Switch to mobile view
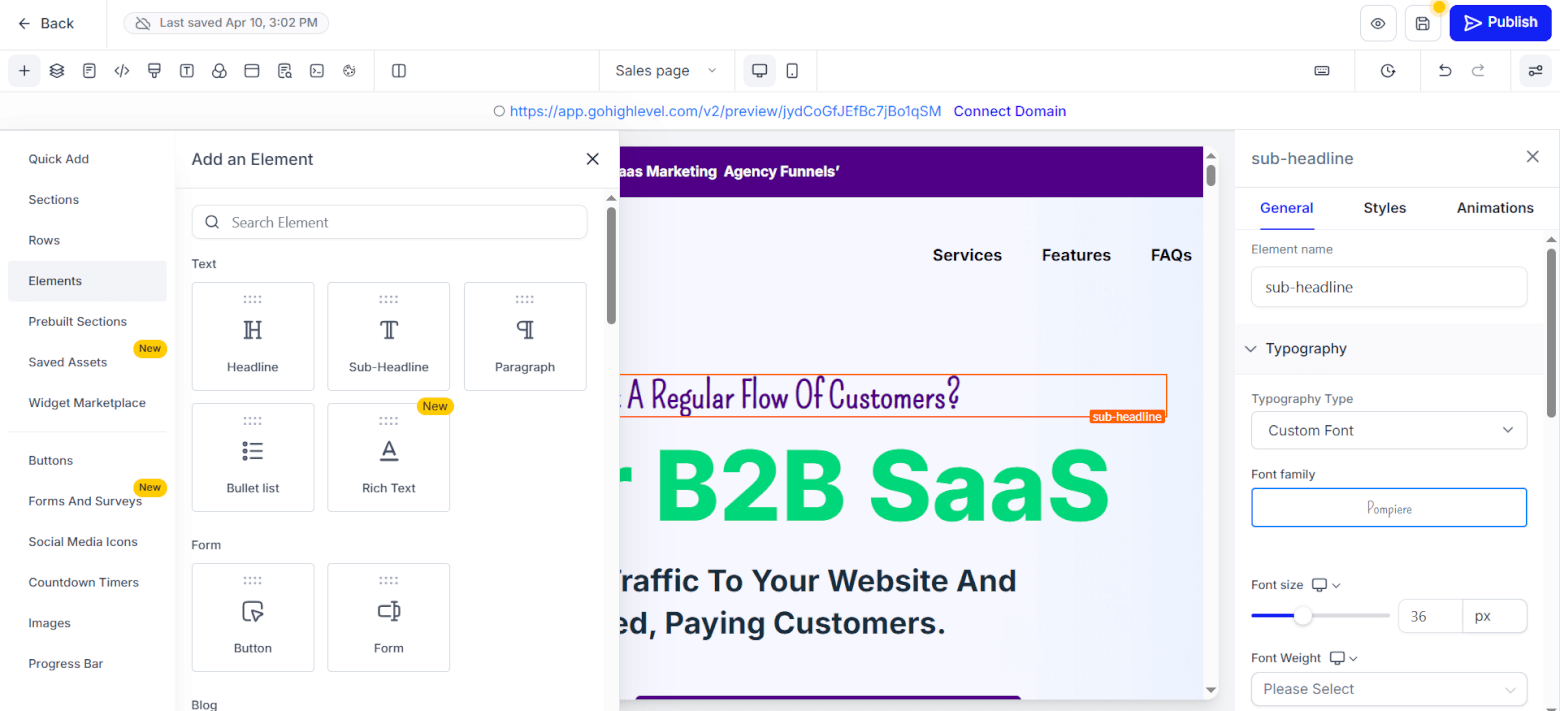The height and width of the screenshot is (711, 1560). pyautogui.click(x=791, y=70)
